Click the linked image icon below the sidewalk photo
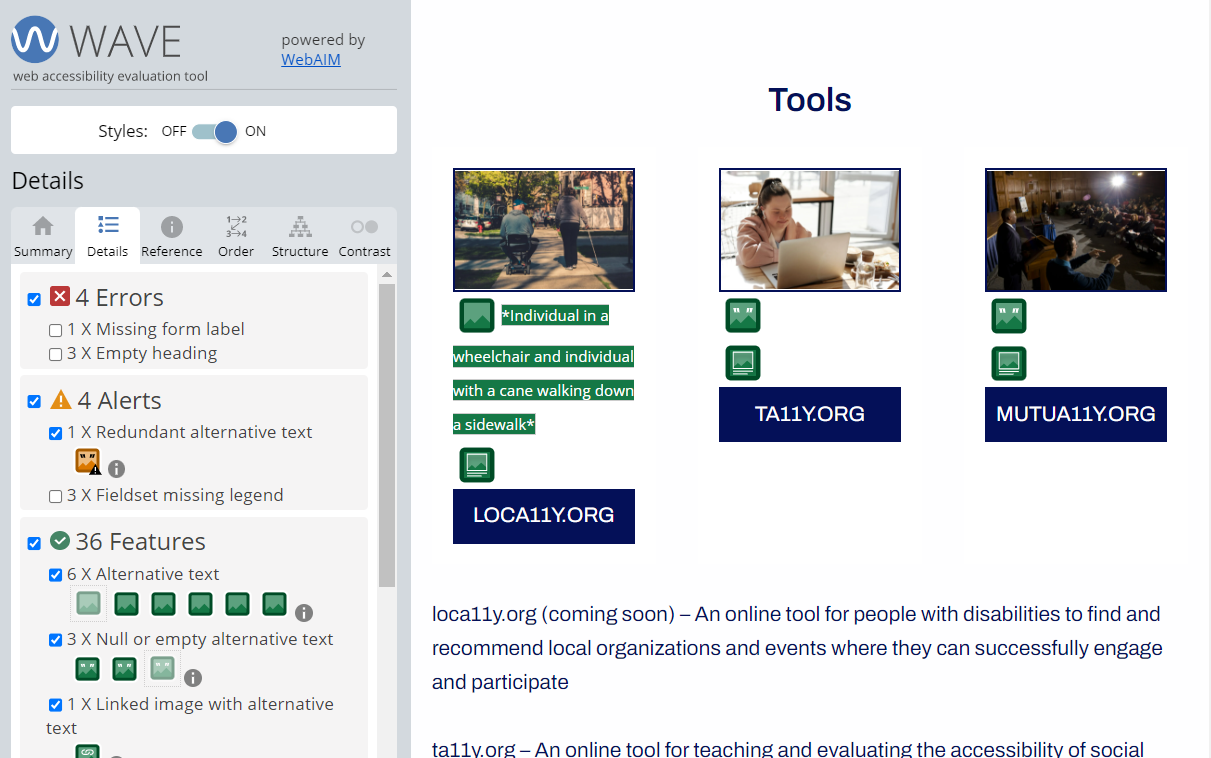The width and height of the screenshot is (1211, 758). (x=477, y=464)
